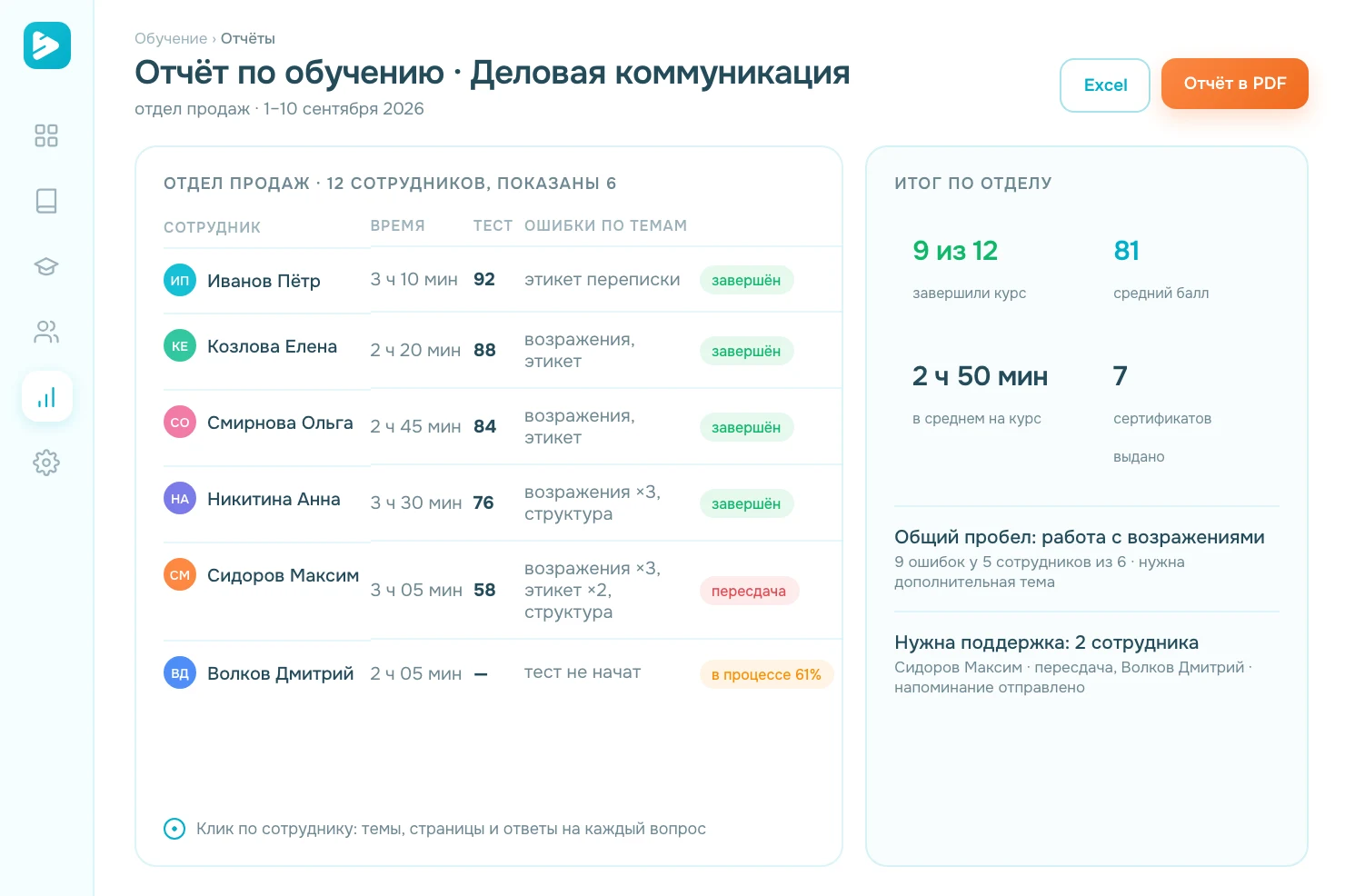Screen dimensions: 1345x896
Task: Click the 9 из 12 completion stat
Action: [955, 251]
